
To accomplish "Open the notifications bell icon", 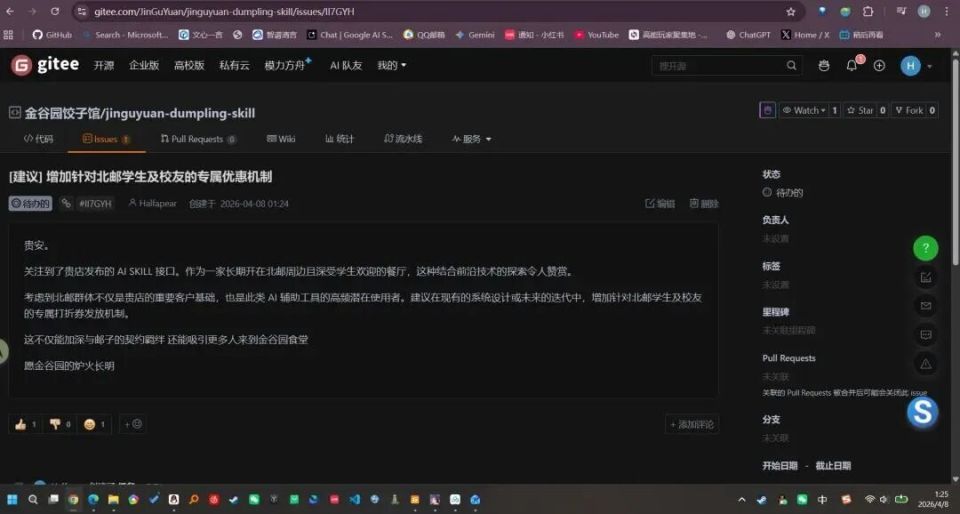I will pos(852,65).
